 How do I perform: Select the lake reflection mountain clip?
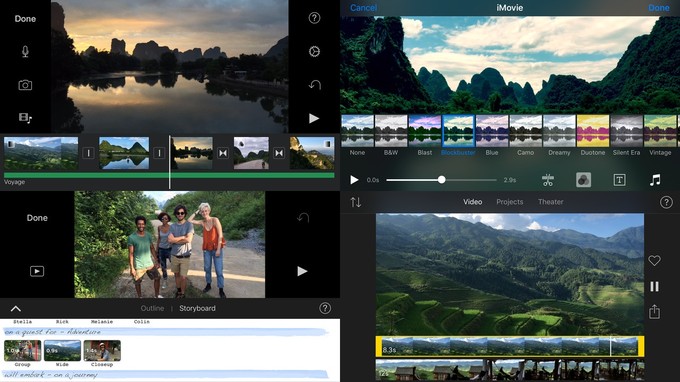point(124,153)
